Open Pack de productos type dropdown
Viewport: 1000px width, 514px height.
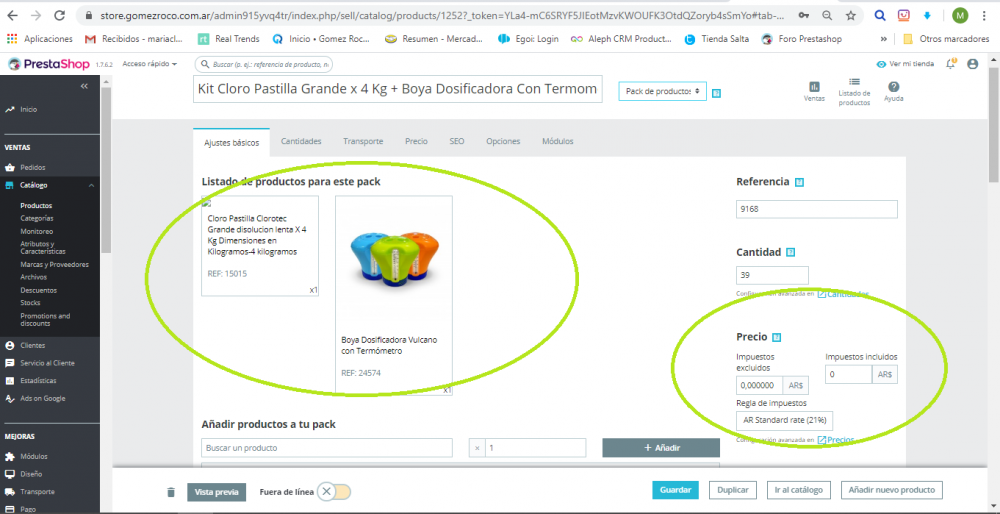tap(663, 92)
